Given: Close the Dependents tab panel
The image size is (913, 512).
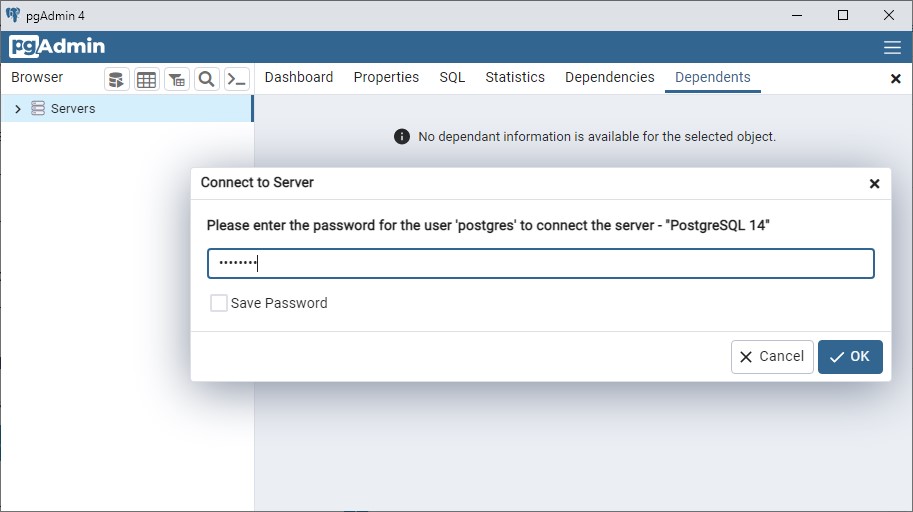Looking at the screenshot, I should pos(895,79).
